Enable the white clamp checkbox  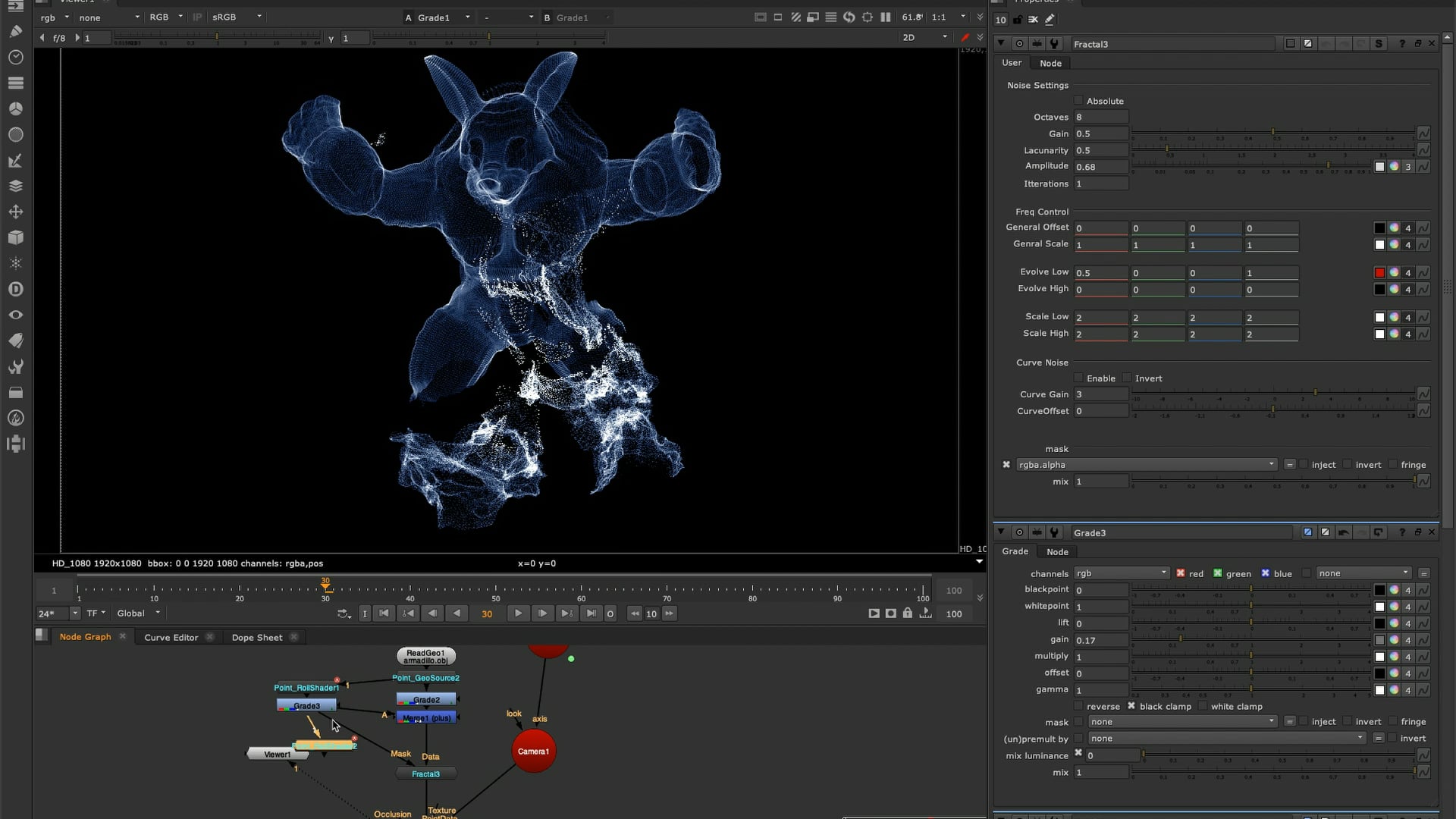click(x=1203, y=706)
